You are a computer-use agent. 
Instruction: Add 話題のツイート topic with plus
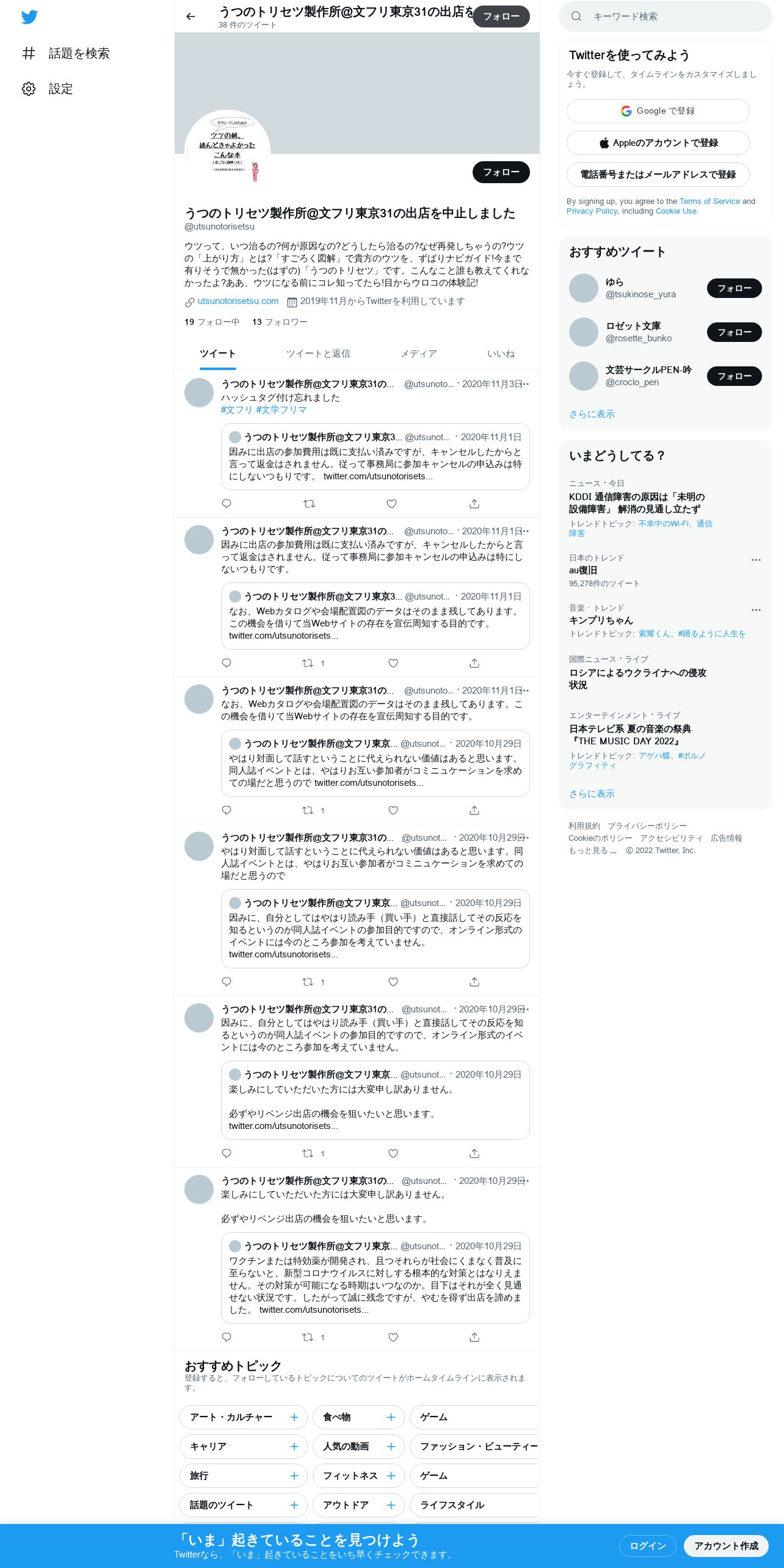294,1505
